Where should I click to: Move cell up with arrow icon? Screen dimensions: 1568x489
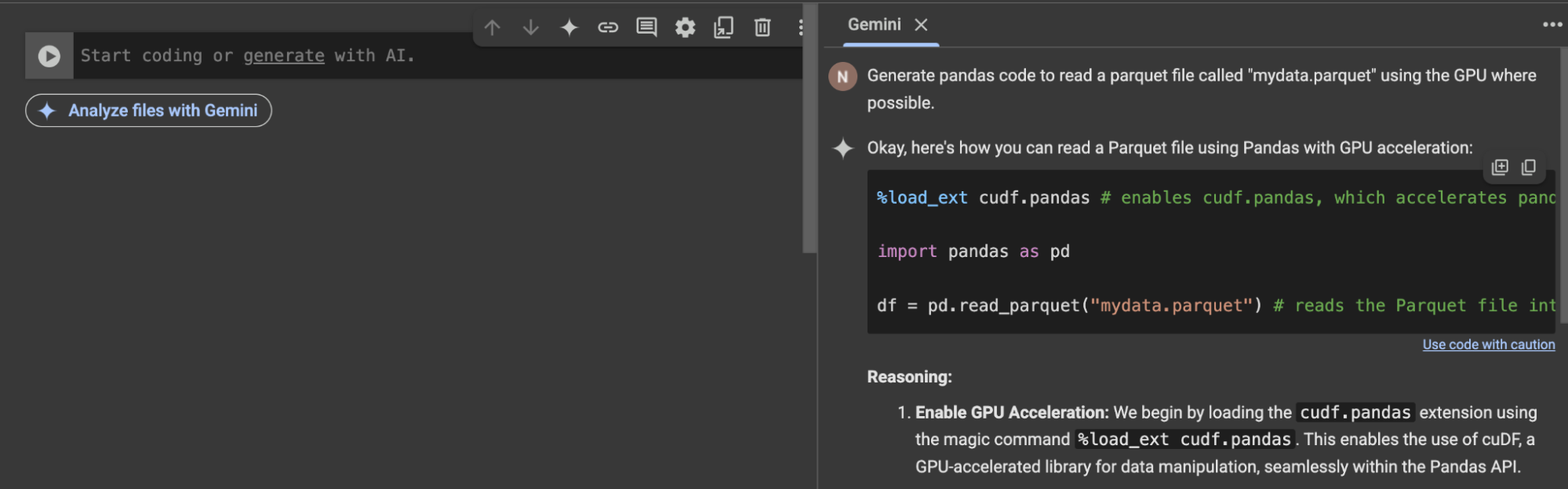point(492,28)
